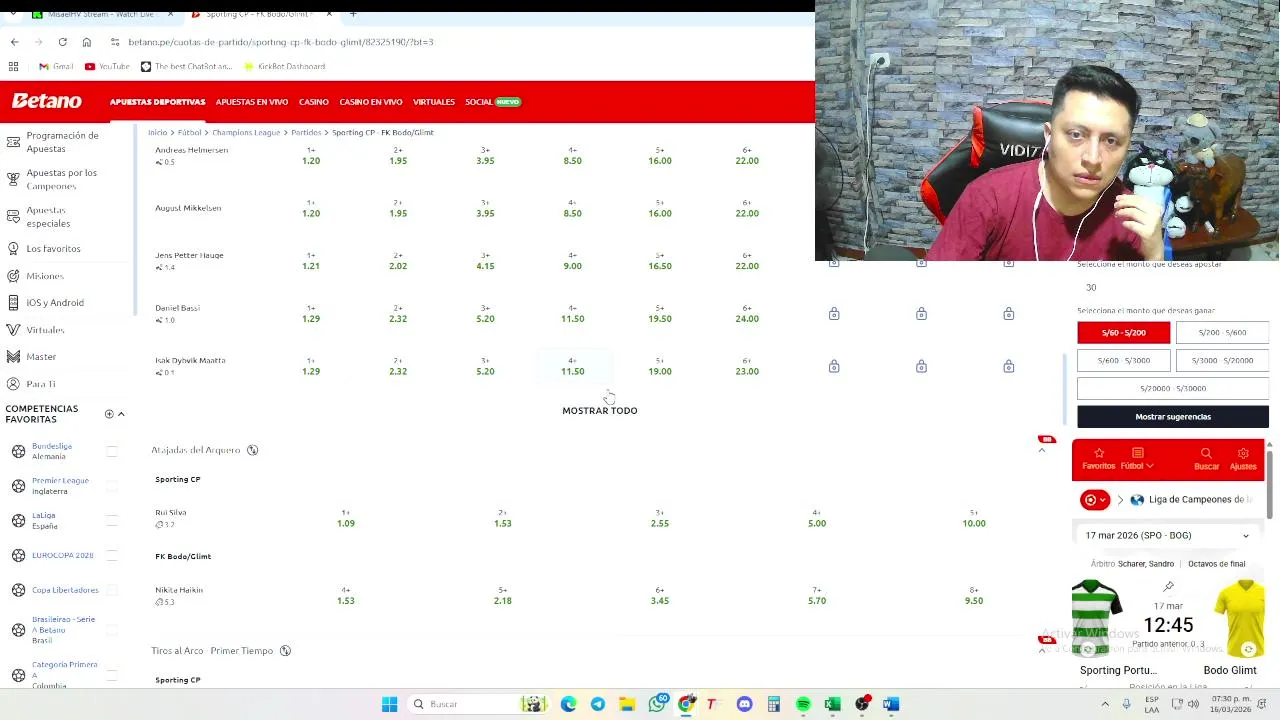Open Programación de Apuestas sidebar item
1280x720 pixels.
62,142
